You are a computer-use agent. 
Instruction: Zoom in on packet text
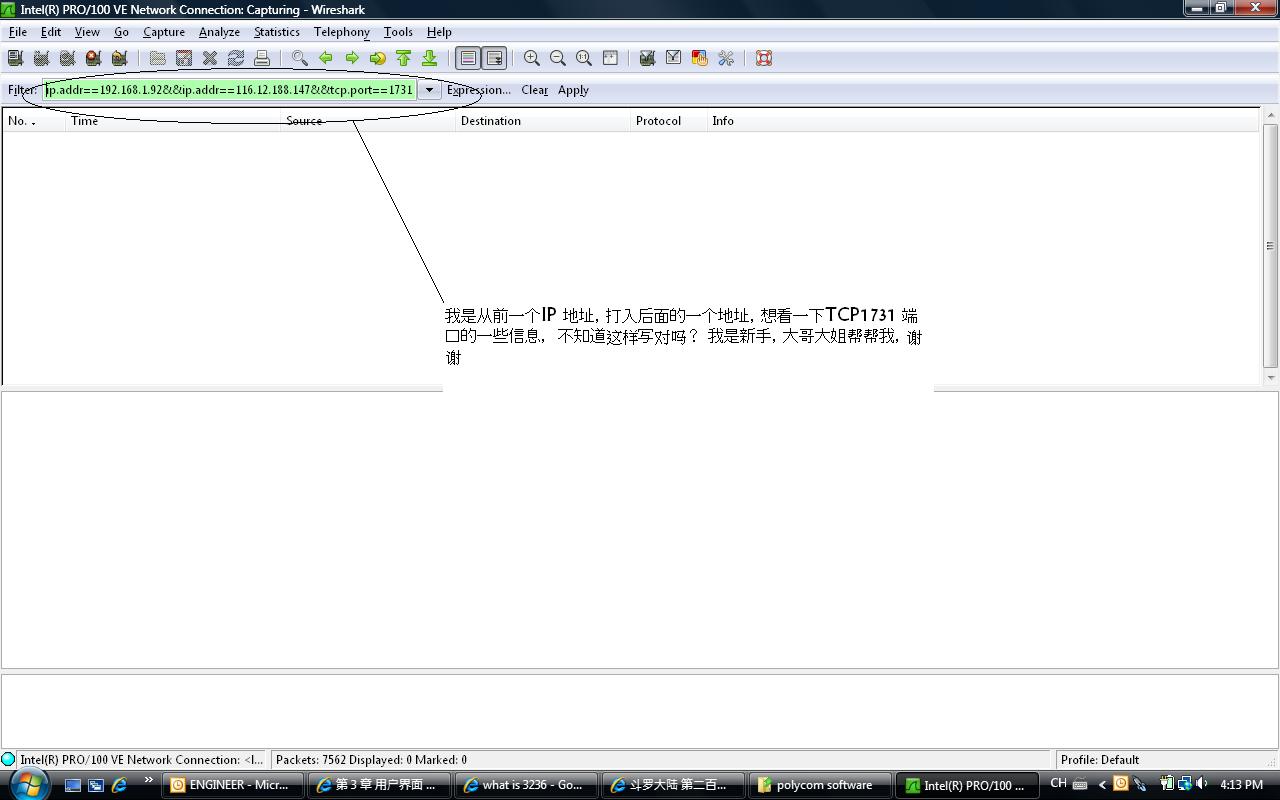click(x=532, y=58)
